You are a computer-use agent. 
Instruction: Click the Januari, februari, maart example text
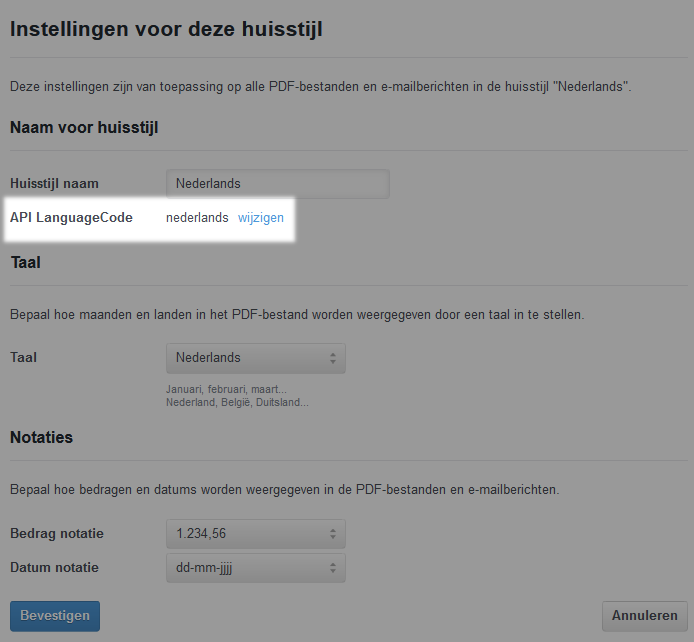pos(226,390)
